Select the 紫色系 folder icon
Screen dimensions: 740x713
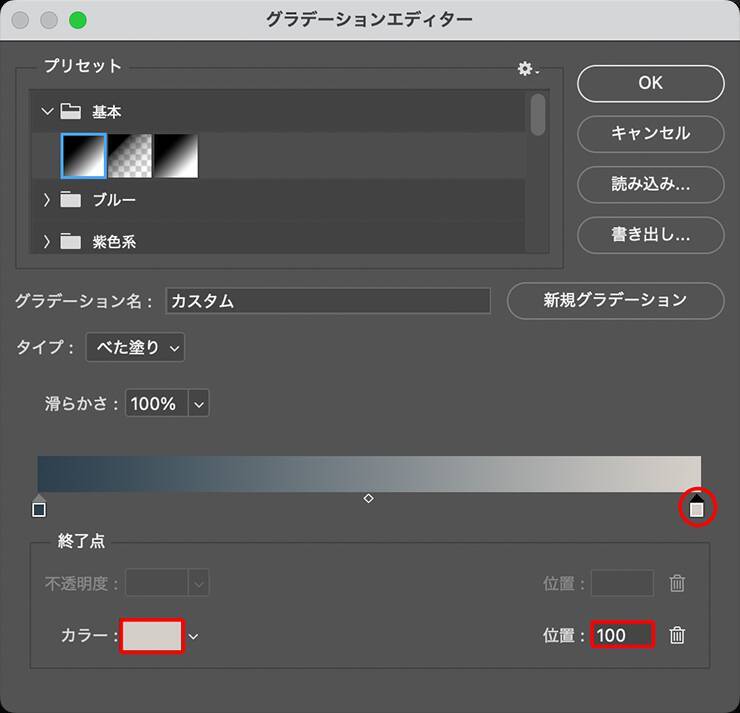tap(71, 242)
